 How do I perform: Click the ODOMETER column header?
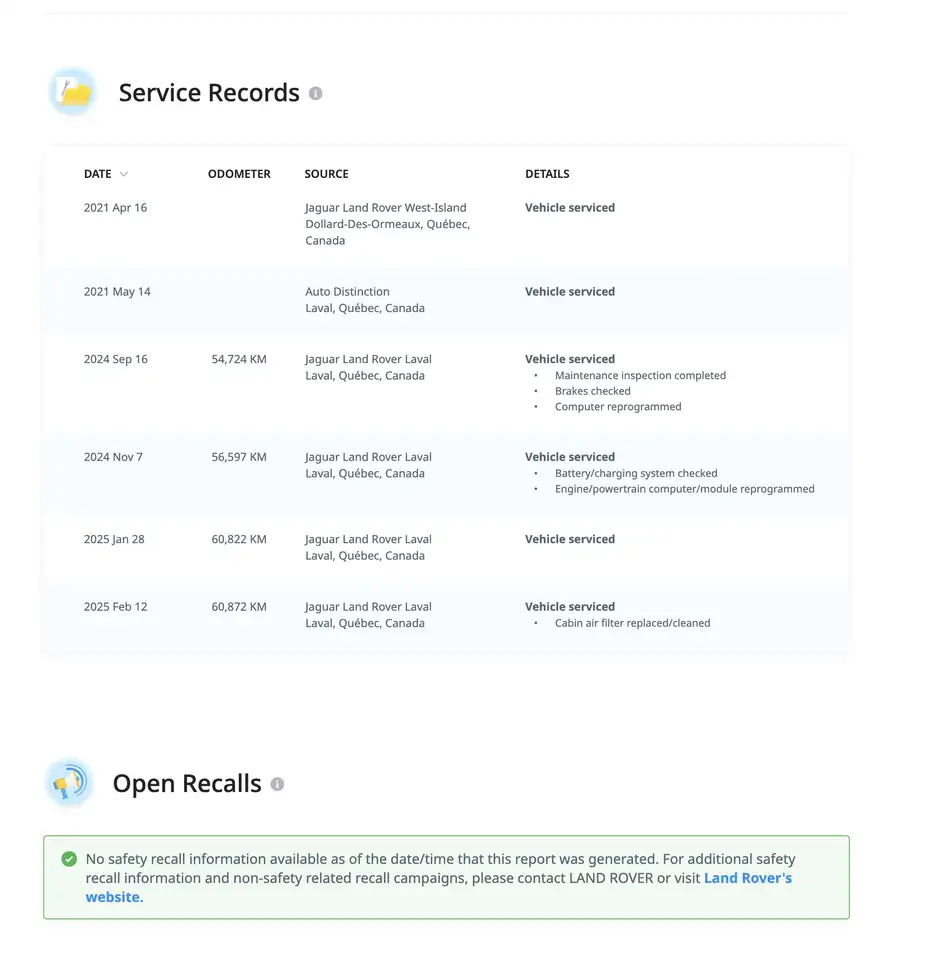pos(239,174)
